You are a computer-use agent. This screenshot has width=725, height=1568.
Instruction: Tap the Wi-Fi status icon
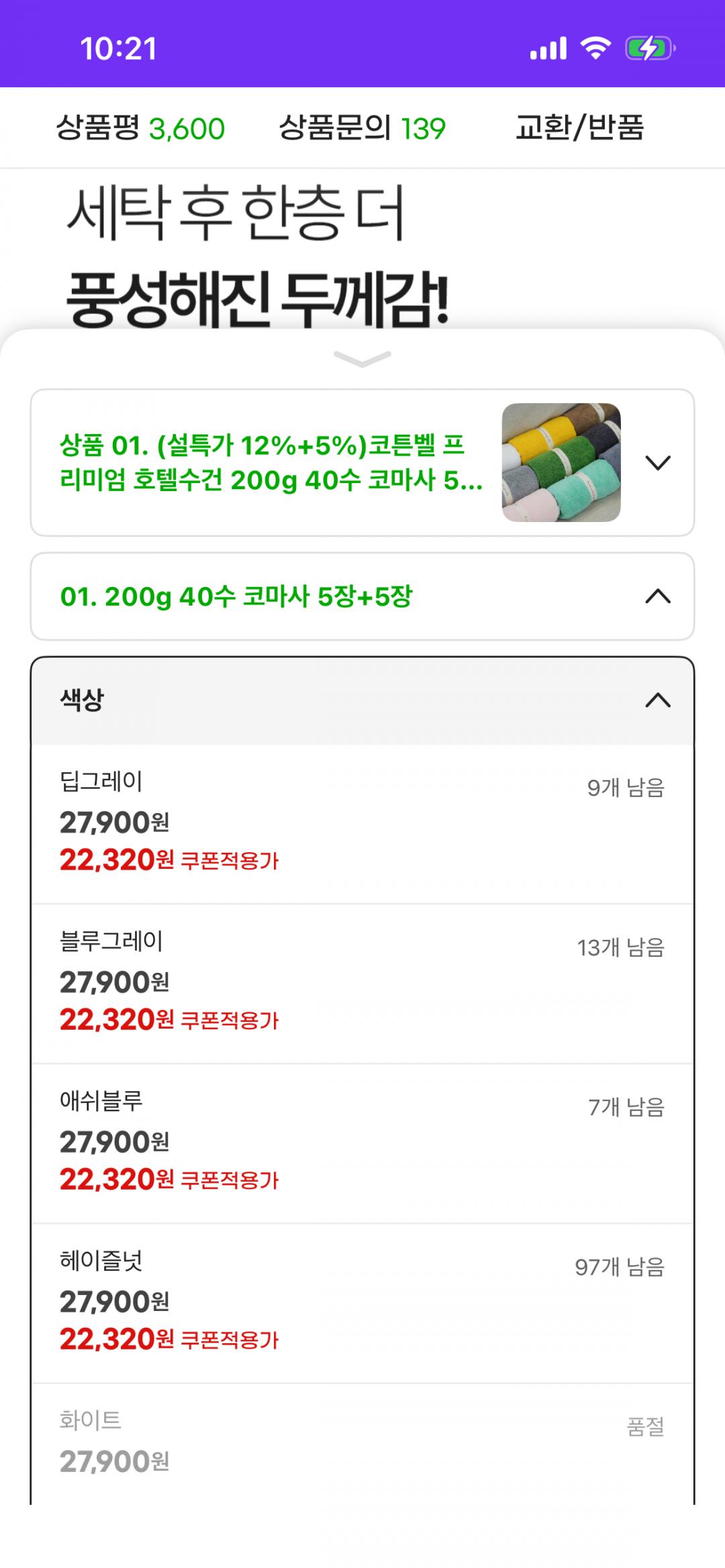595,48
